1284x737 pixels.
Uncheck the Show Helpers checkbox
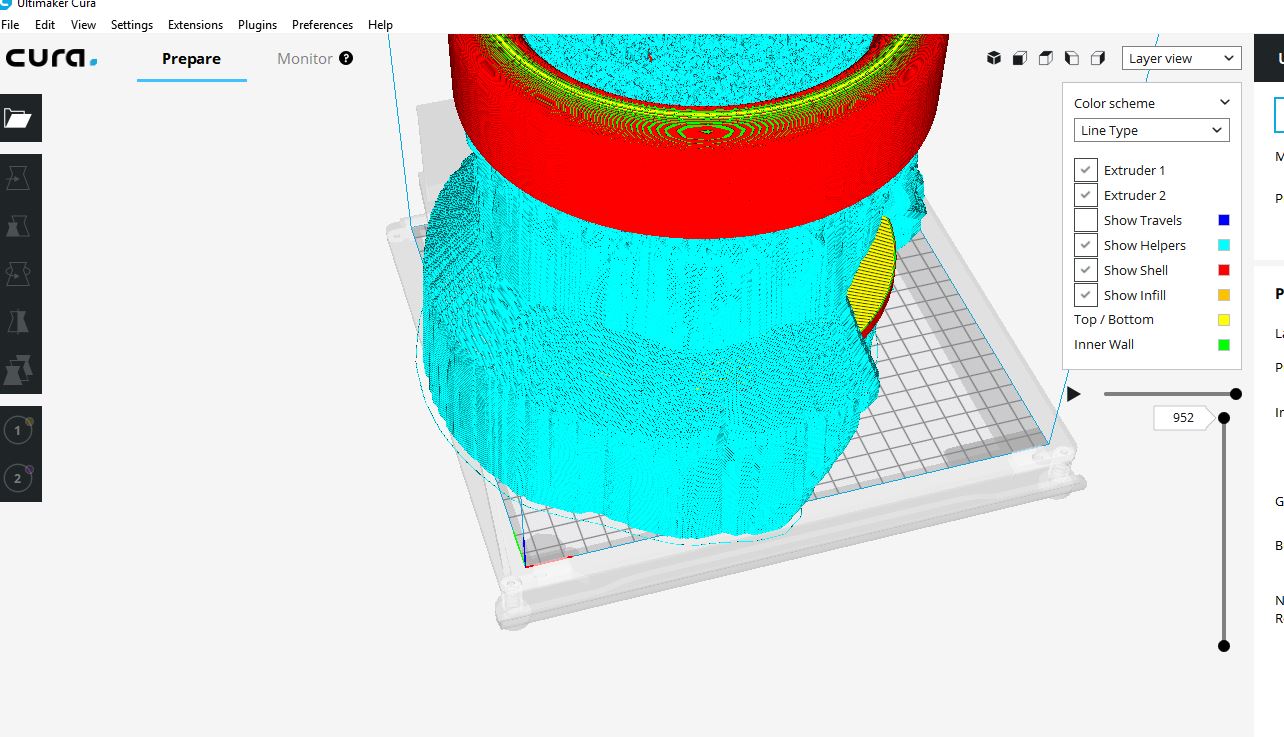coord(1086,245)
